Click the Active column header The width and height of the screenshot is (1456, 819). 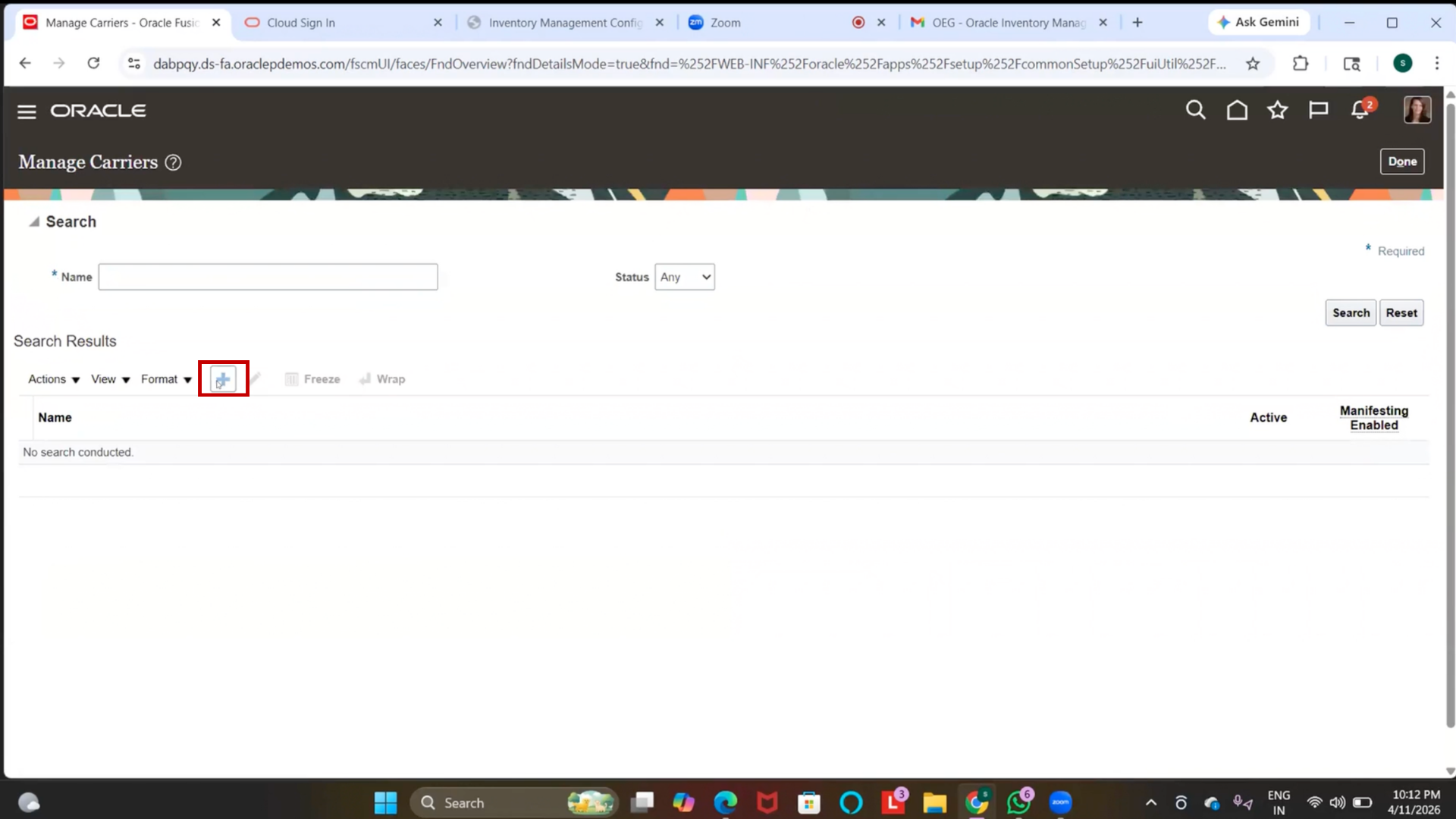1268,418
